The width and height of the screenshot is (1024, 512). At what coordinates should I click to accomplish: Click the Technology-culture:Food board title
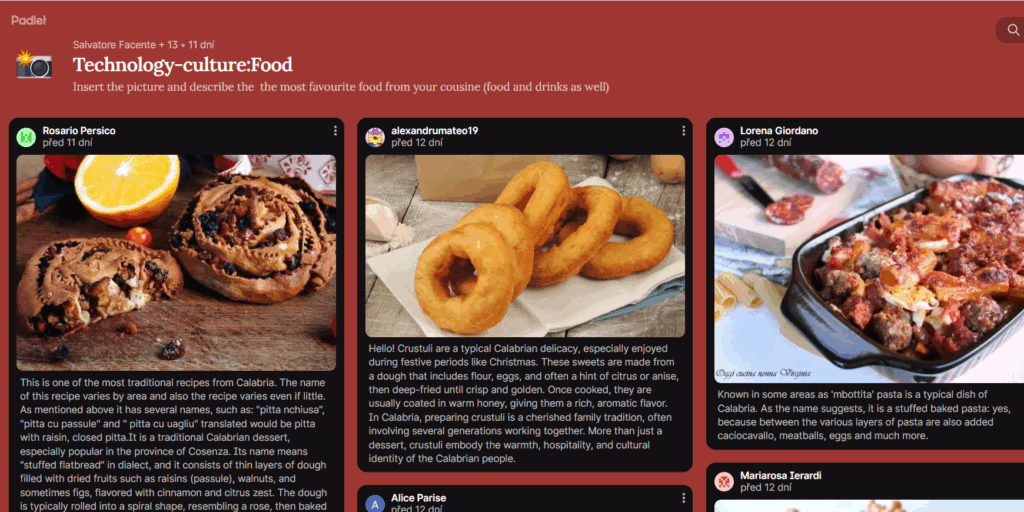183,65
